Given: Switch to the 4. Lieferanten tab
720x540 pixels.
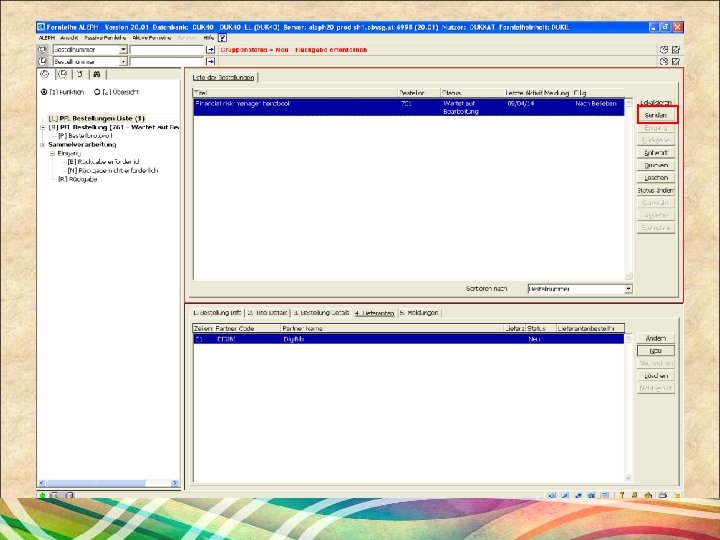Looking at the screenshot, I should tap(374, 313).
